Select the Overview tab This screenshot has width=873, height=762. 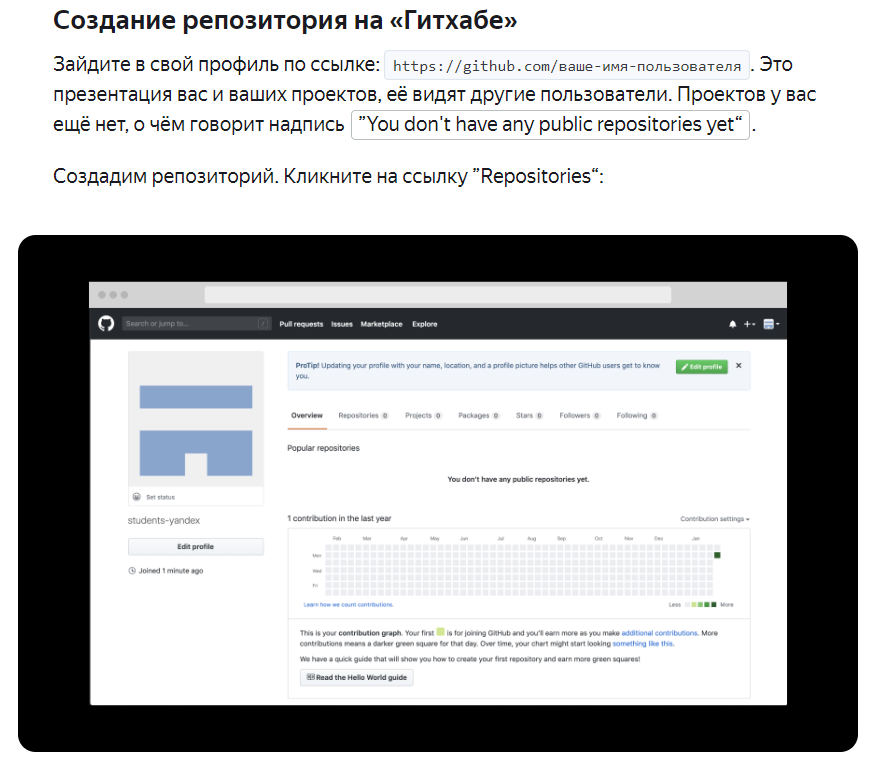coord(307,416)
